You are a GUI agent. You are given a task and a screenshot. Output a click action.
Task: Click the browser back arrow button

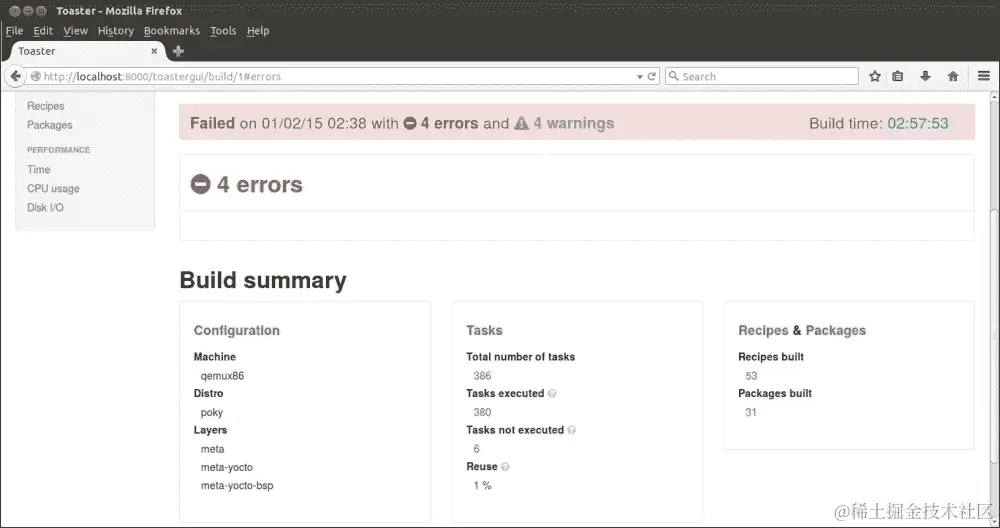15,77
